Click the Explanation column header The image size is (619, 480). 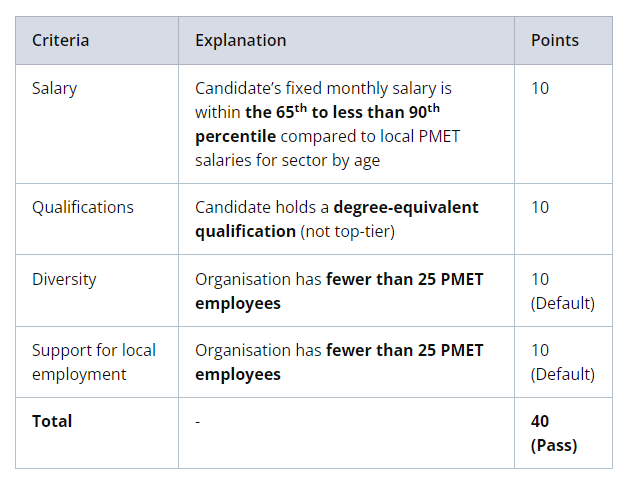click(x=240, y=41)
